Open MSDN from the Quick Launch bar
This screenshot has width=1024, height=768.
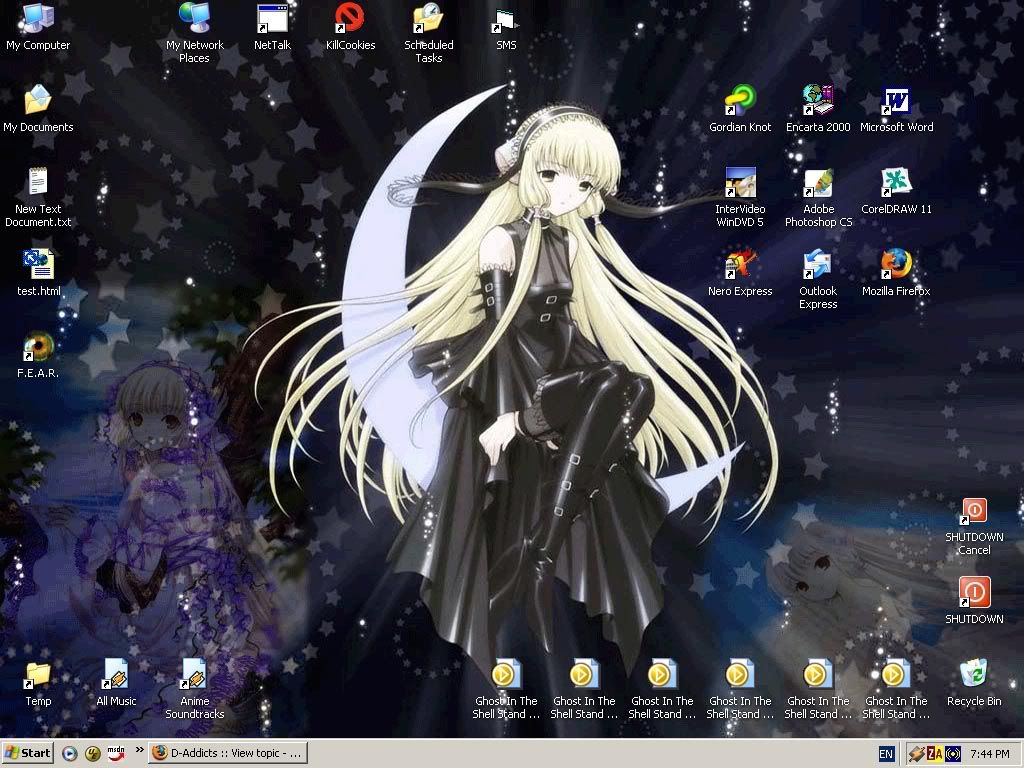click(116, 753)
